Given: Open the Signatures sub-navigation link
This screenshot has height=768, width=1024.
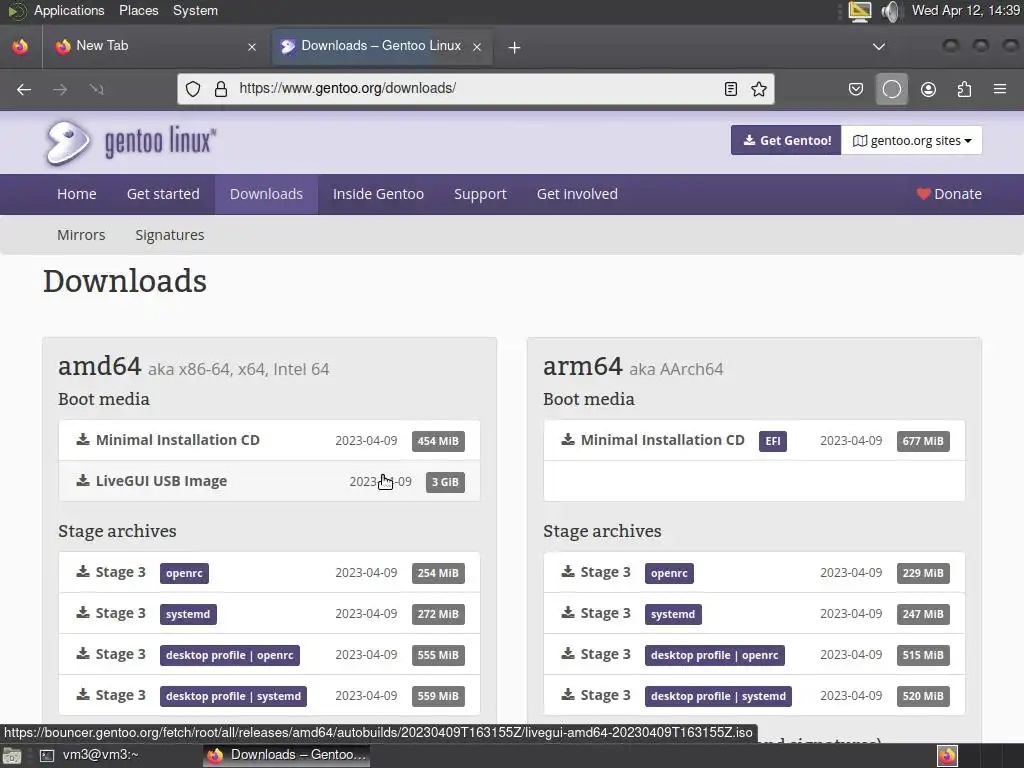Looking at the screenshot, I should click(x=170, y=235).
